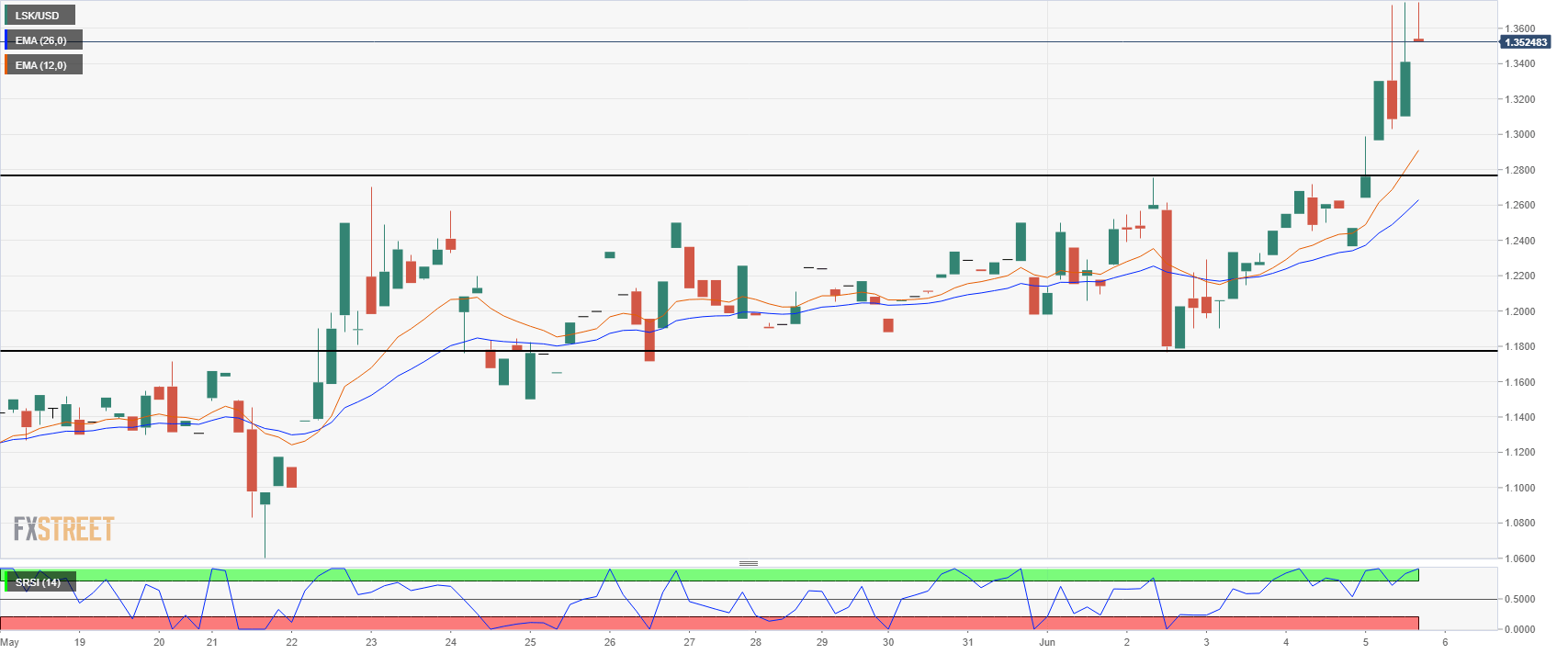The height and width of the screenshot is (654, 1568).
Task: Click the 2 date on time axis
Action: click(1127, 643)
